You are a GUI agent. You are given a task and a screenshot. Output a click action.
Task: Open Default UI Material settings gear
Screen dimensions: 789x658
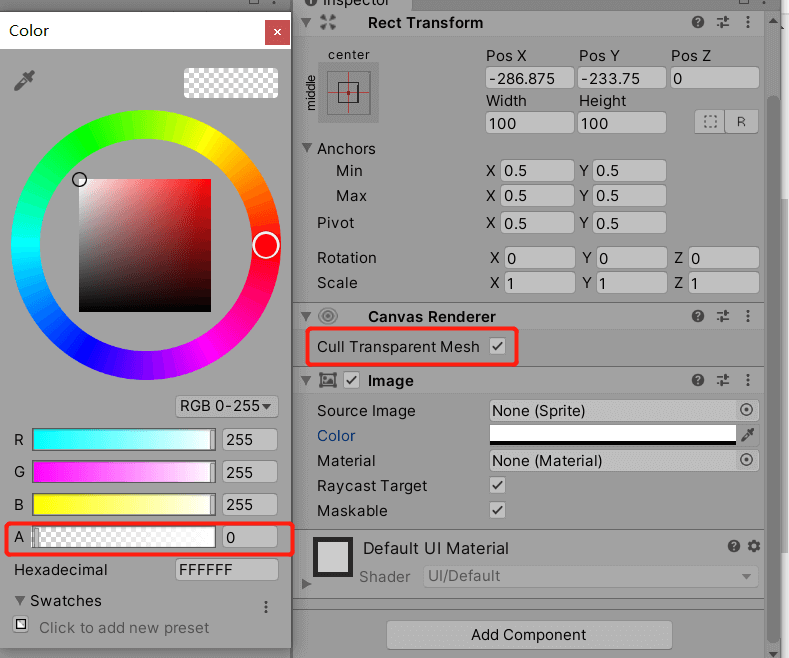(x=754, y=546)
